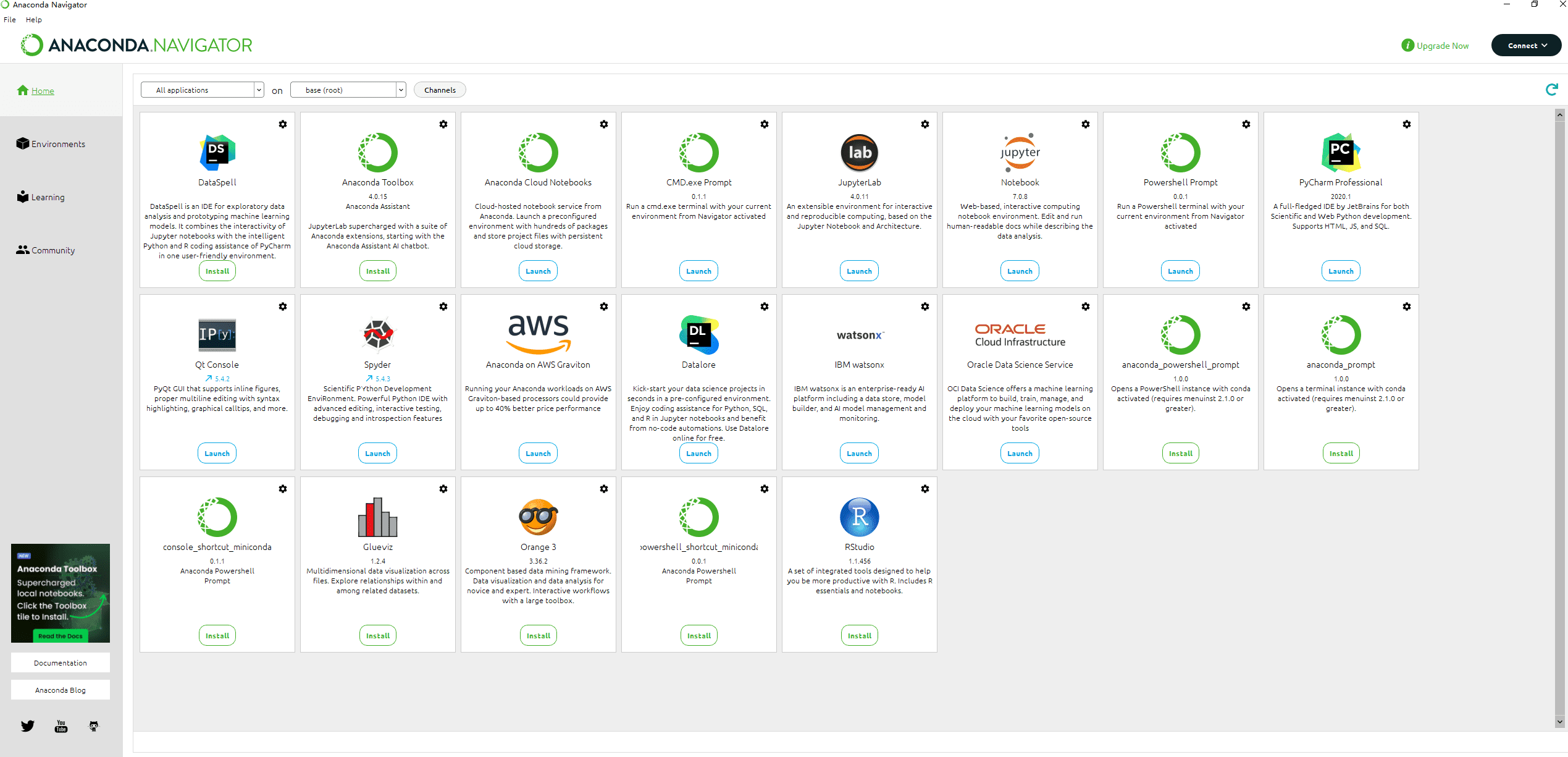Open gear menu on Spyder tile
Image resolution: width=1568 pixels, height=757 pixels.
pos(443,307)
